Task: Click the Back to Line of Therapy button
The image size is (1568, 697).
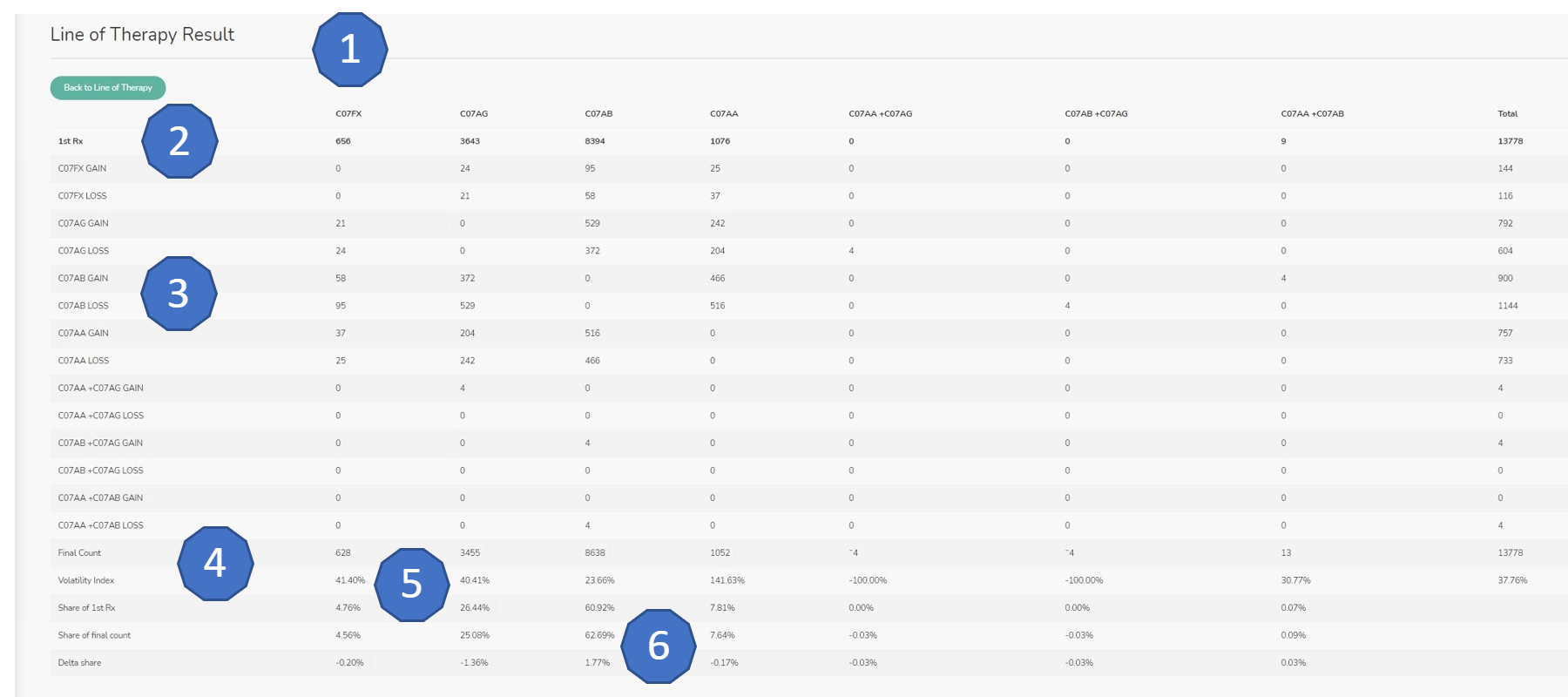Action: (x=107, y=88)
